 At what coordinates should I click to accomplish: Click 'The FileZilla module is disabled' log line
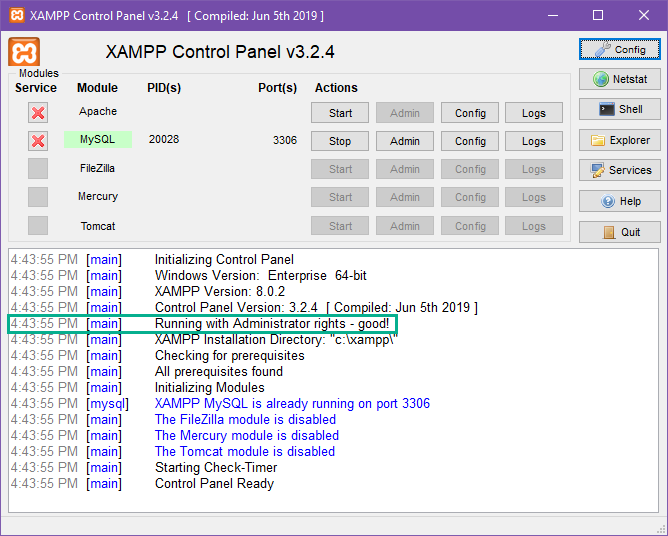[245, 420]
